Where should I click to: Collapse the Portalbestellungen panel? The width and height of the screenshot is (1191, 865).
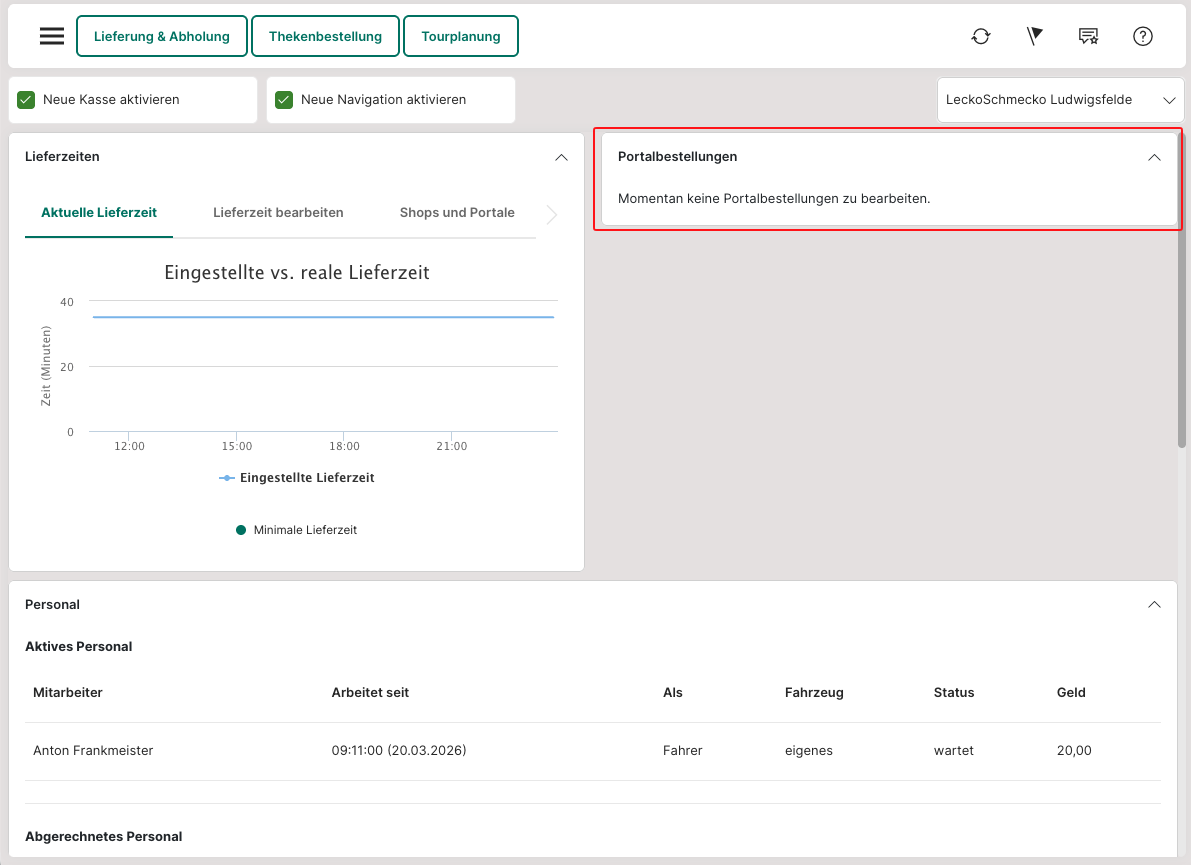[1154, 157]
